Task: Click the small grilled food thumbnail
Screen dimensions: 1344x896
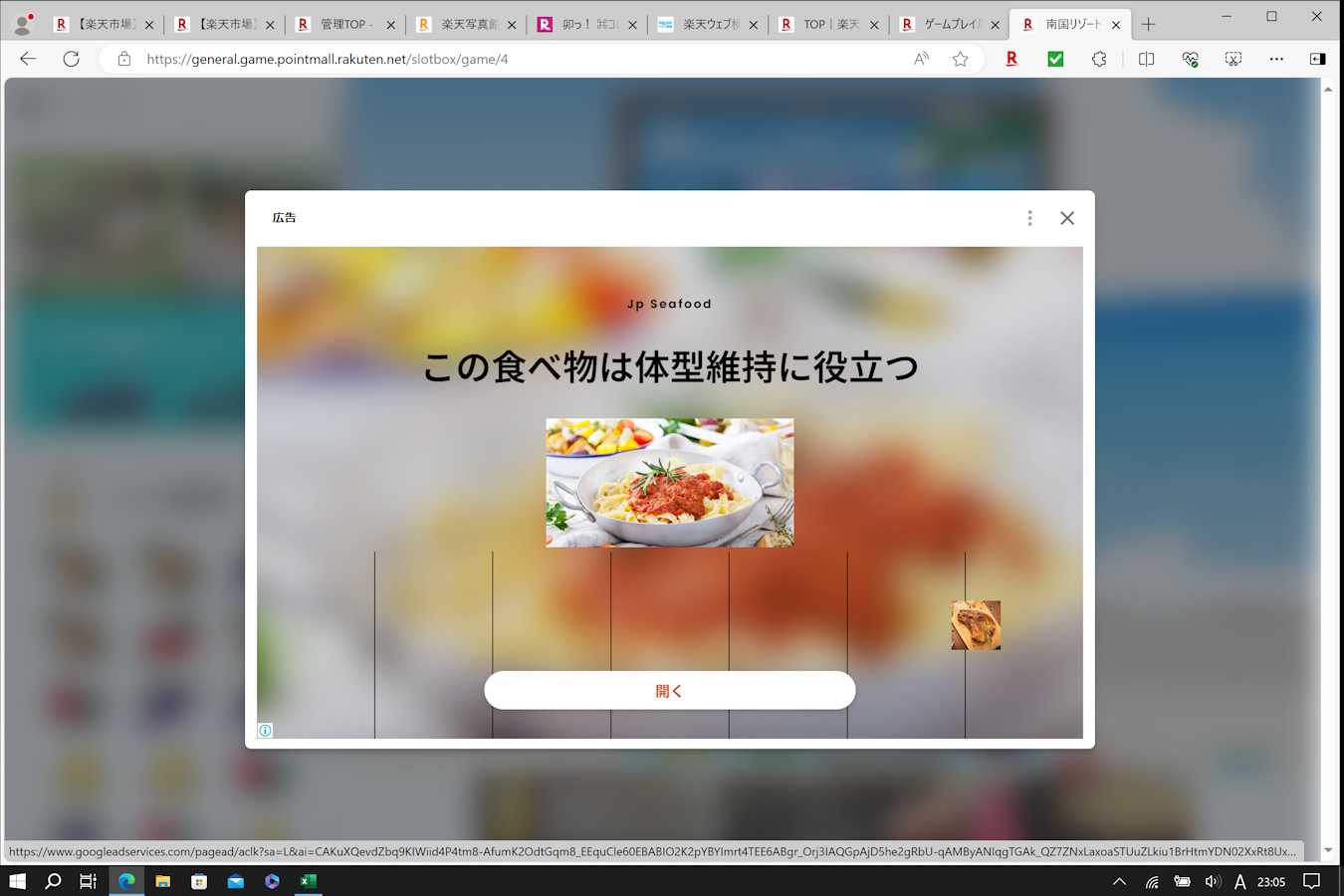Action: (x=976, y=625)
